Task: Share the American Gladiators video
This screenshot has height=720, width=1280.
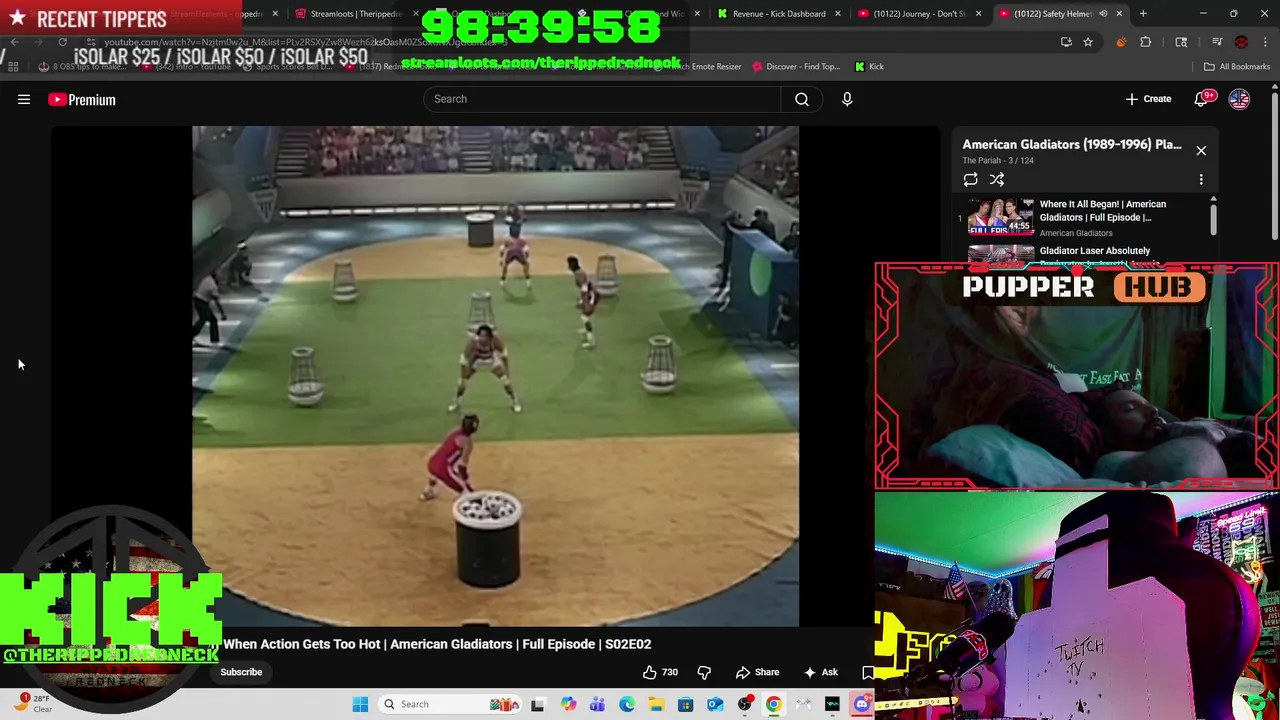Action: (x=757, y=672)
